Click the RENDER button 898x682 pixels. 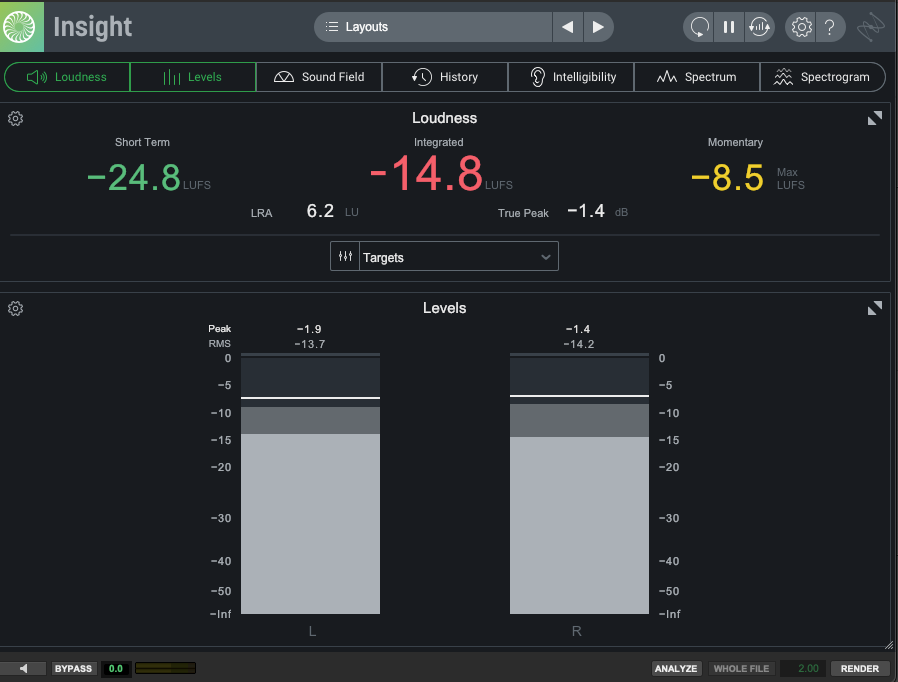[860, 668]
